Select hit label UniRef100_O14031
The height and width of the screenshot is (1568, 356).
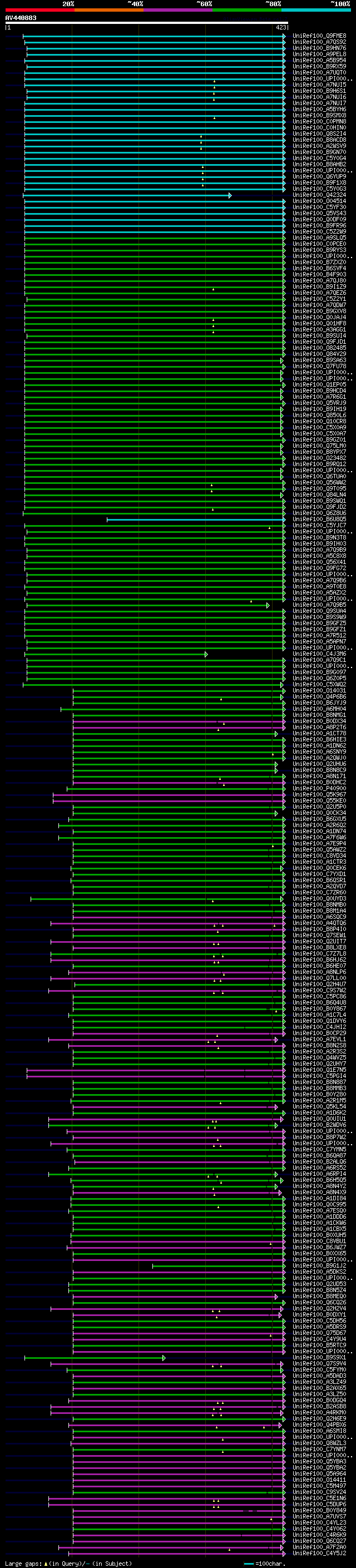coord(319,690)
